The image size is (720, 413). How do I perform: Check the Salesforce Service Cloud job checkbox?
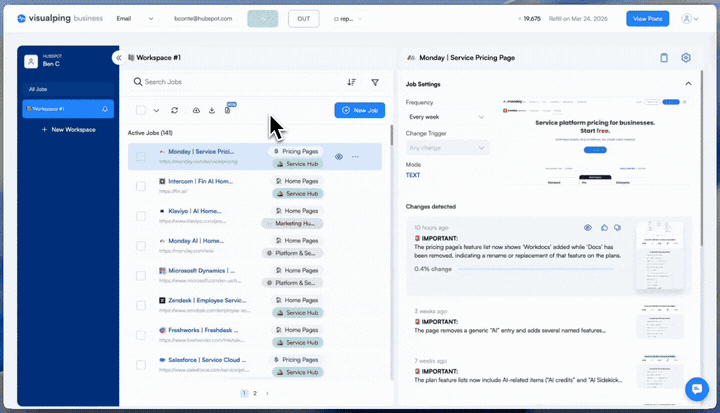click(x=141, y=365)
